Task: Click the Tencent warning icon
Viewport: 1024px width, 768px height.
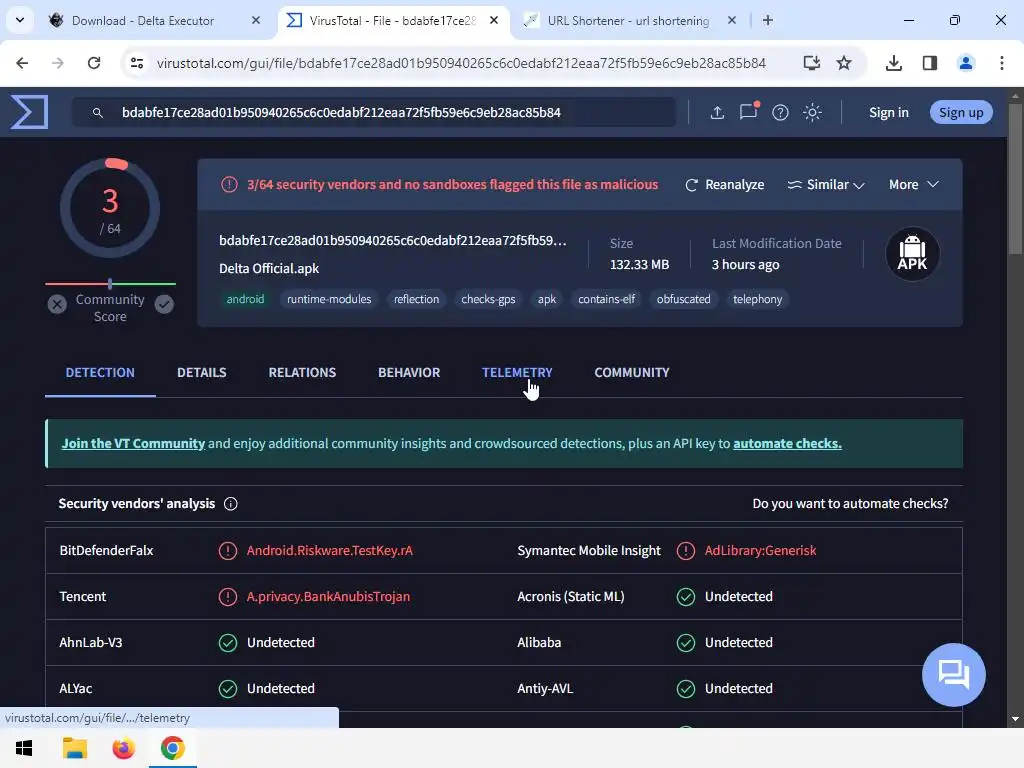Action: 227,597
